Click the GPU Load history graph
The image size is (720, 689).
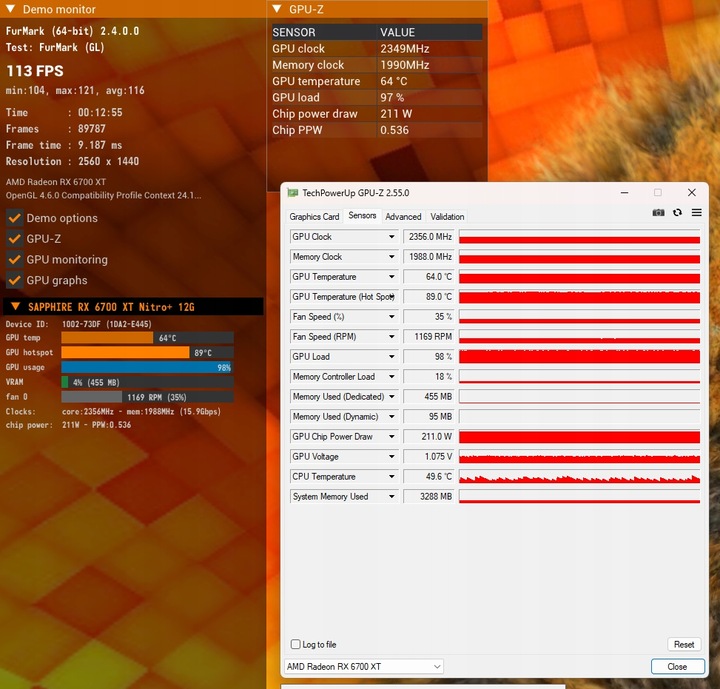point(579,356)
